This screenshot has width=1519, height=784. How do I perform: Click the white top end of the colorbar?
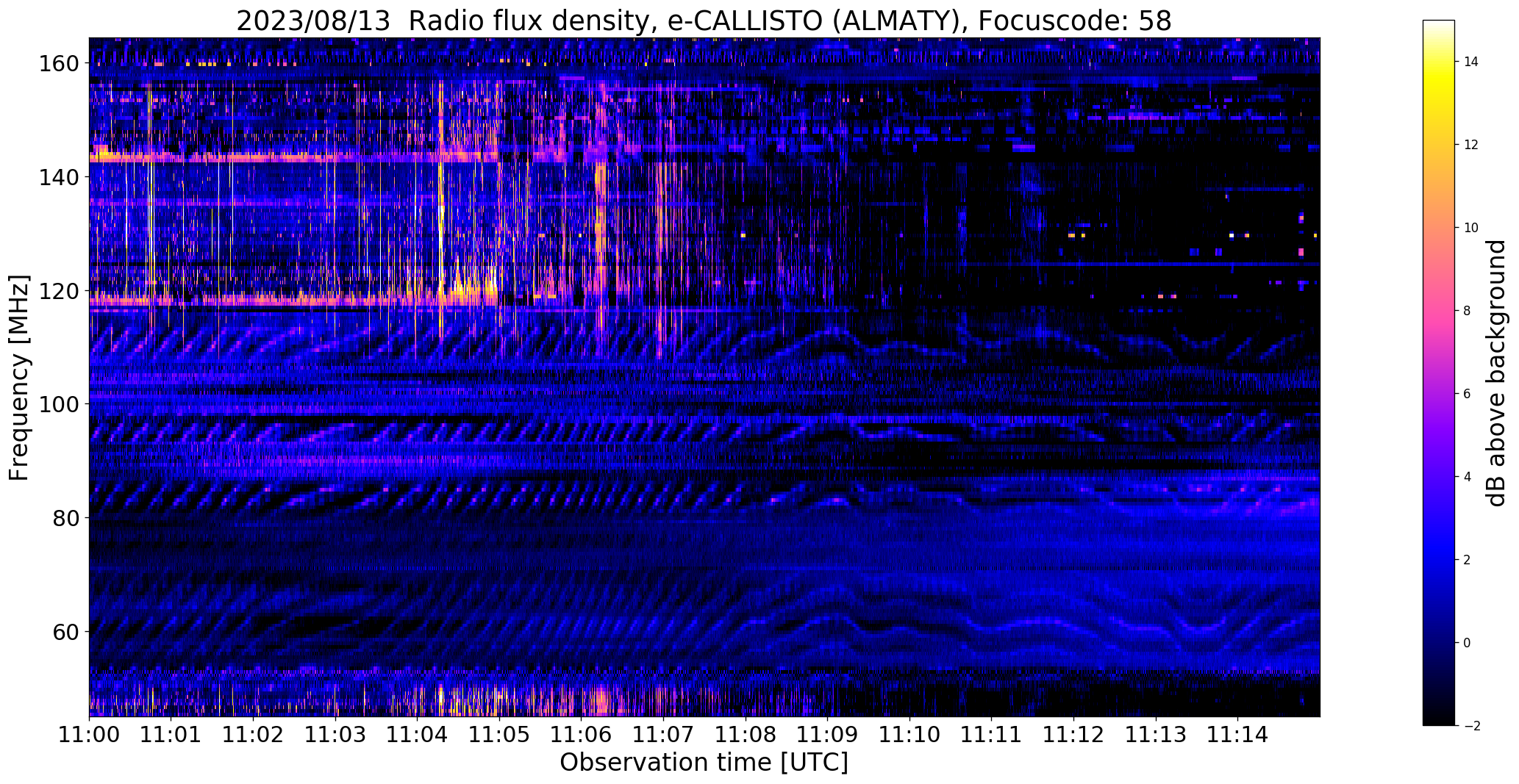[1439, 24]
